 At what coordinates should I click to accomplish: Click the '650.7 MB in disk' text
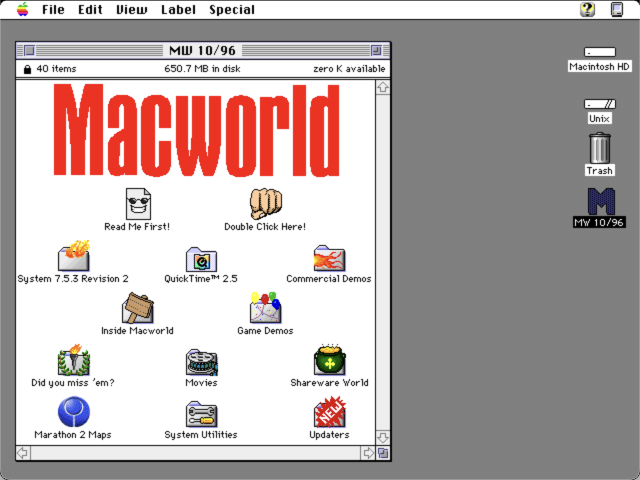pyautogui.click(x=202, y=69)
